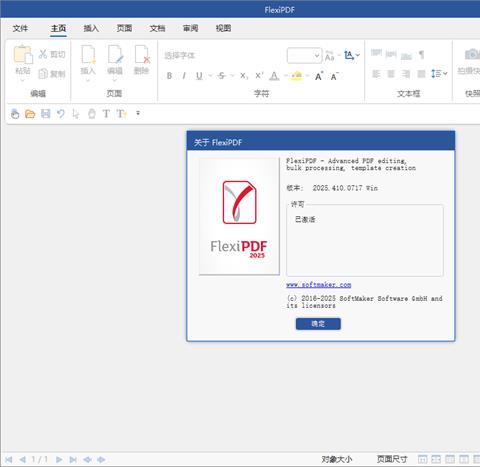This screenshot has width=480, height=467.
Task: Click the Undo arrow icon
Action: pyautogui.click(x=61, y=114)
